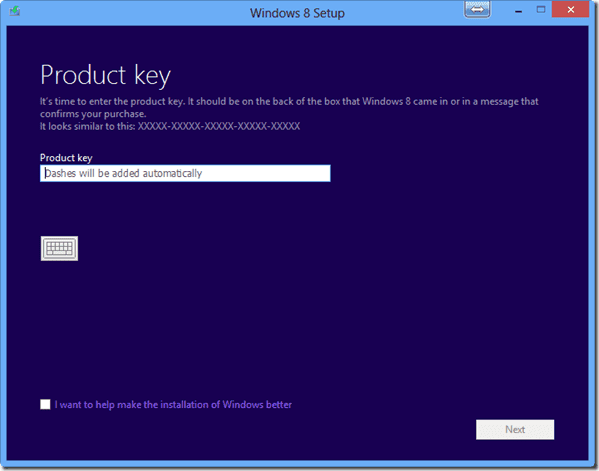This screenshot has height=471, width=599.
Task: Click the 'It looks similar to this' text
Action: (x=87, y=126)
